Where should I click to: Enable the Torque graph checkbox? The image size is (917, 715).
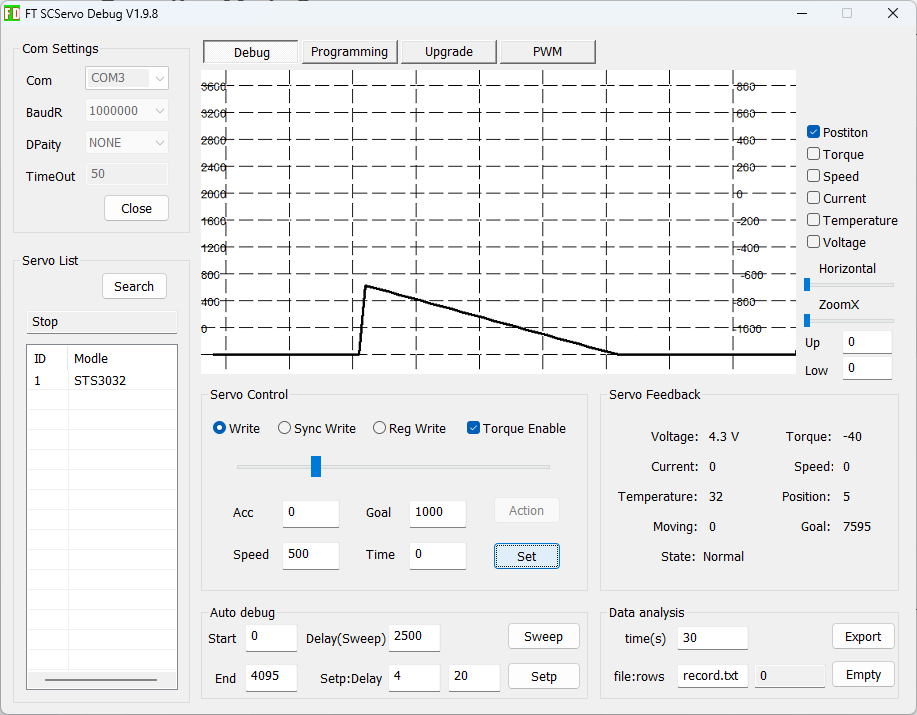pyautogui.click(x=813, y=154)
